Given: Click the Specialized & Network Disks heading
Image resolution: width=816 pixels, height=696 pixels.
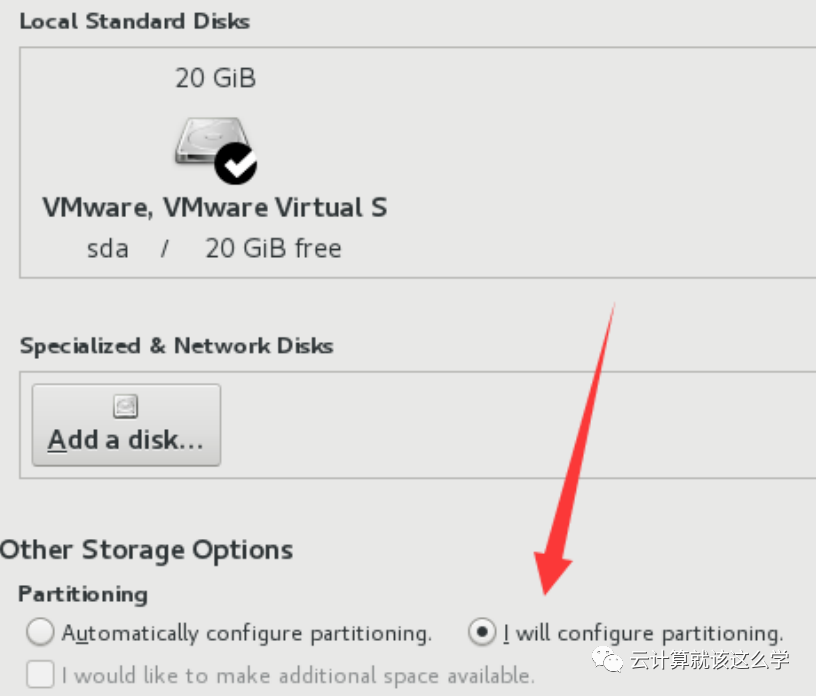Looking at the screenshot, I should 176,346.
